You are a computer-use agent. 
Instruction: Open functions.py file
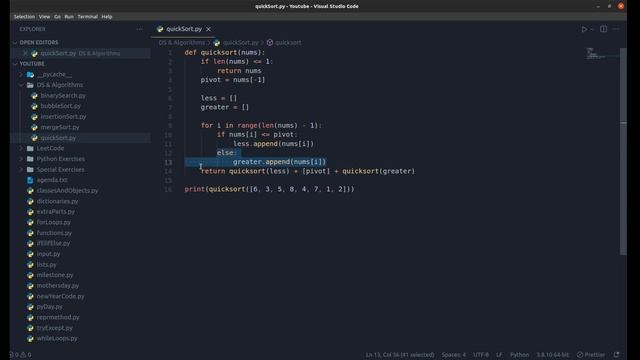click(54, 233)
